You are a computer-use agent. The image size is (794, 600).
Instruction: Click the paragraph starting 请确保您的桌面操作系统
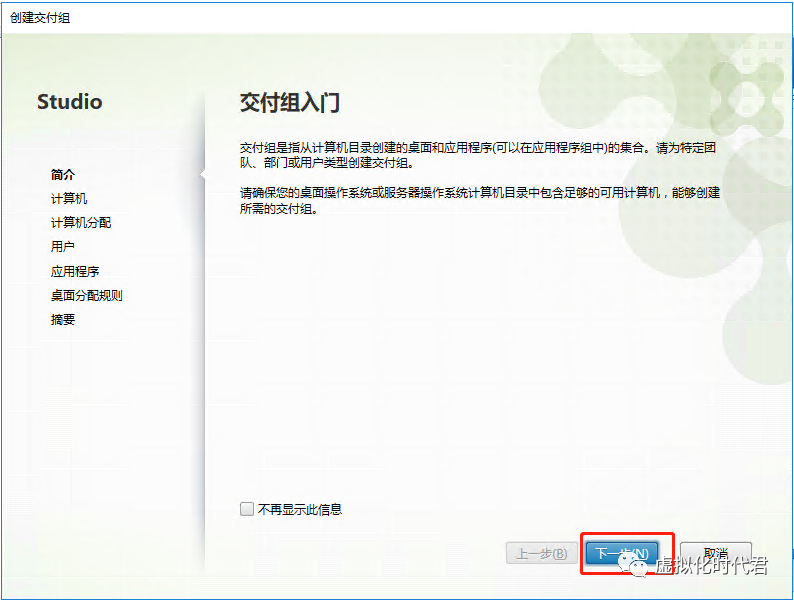point(480,201)
